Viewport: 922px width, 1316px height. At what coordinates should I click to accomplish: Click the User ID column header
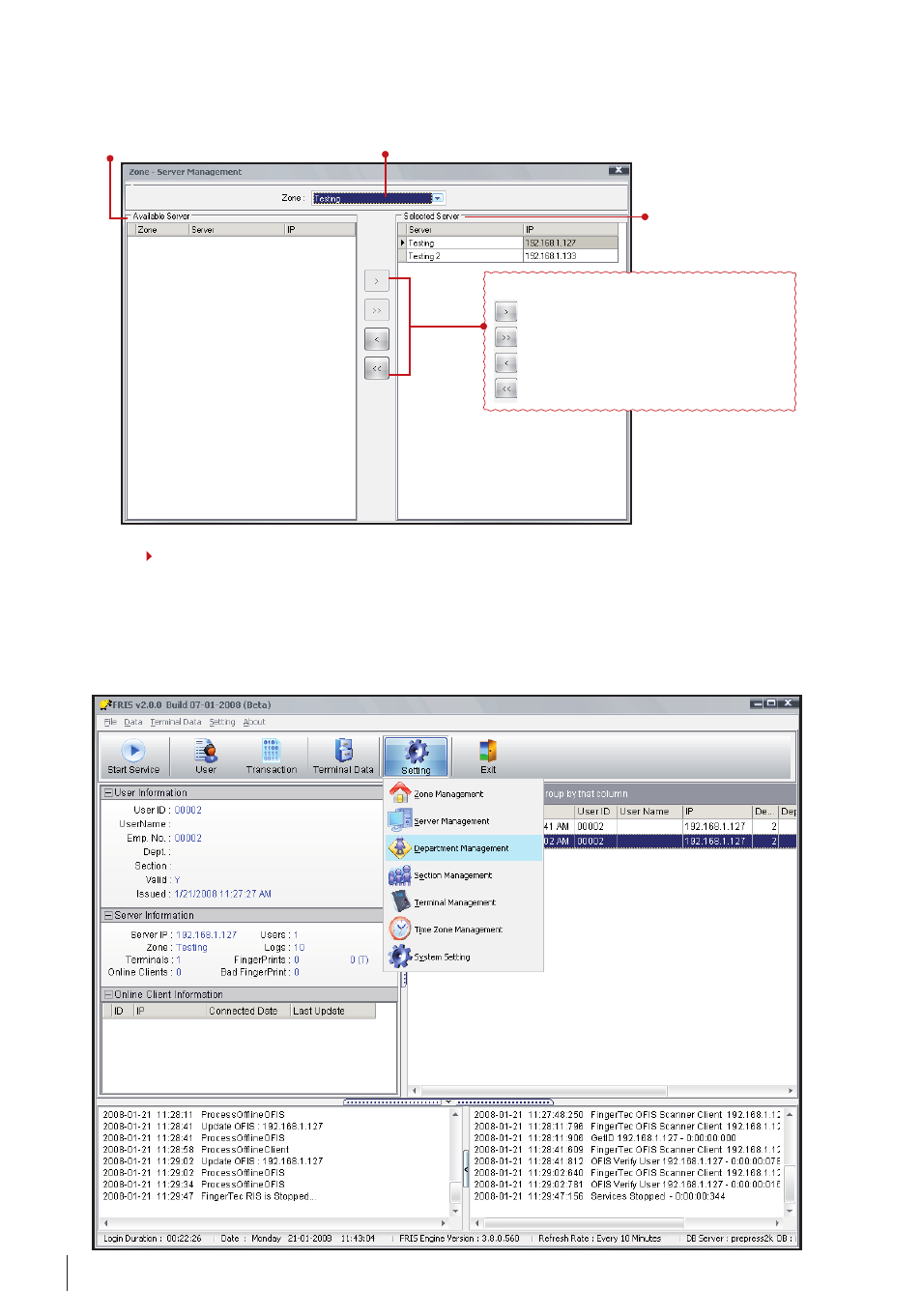[x=595, y=812]
